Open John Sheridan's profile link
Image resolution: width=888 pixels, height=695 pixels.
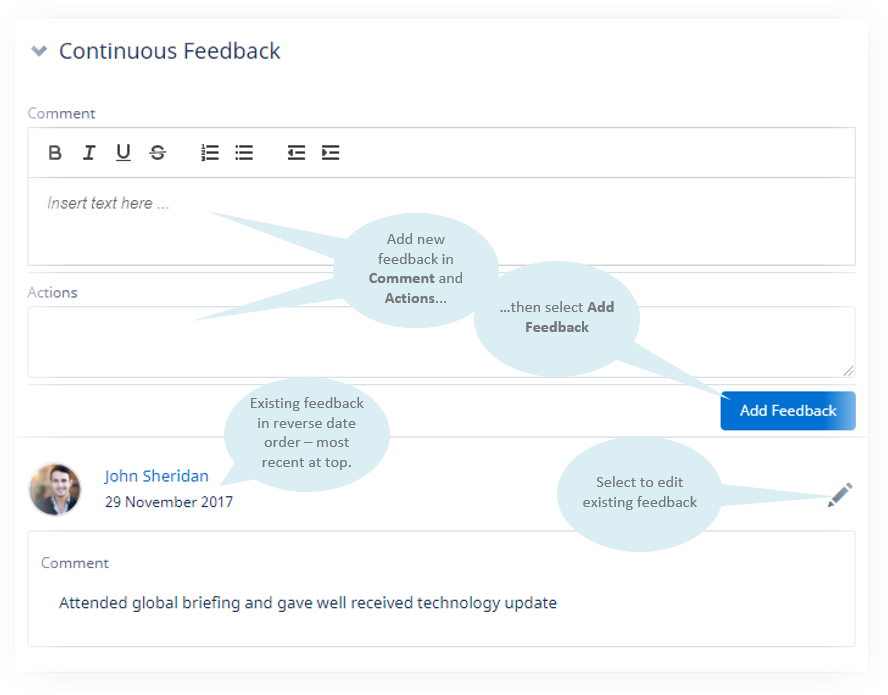coord(156,476)
